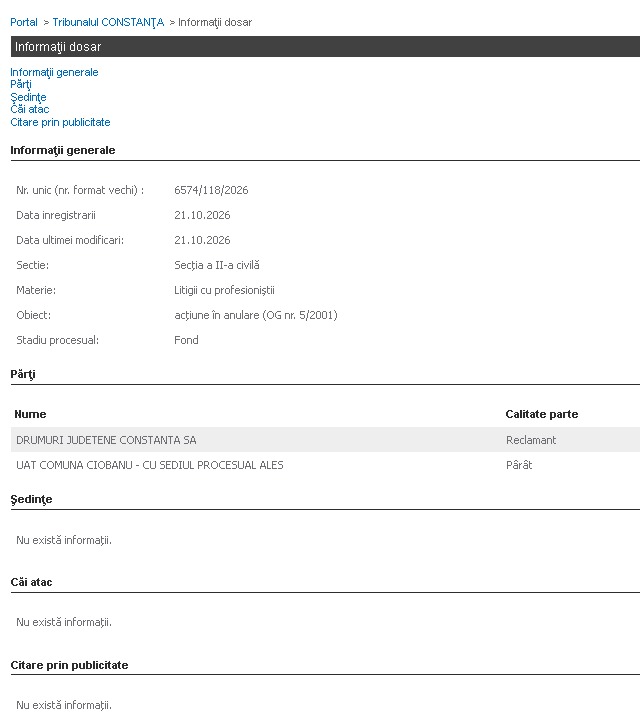This screenshot has width=640, height=721.
Task: Click the Informații generale section heading
Action: click(x=63, y=150)
